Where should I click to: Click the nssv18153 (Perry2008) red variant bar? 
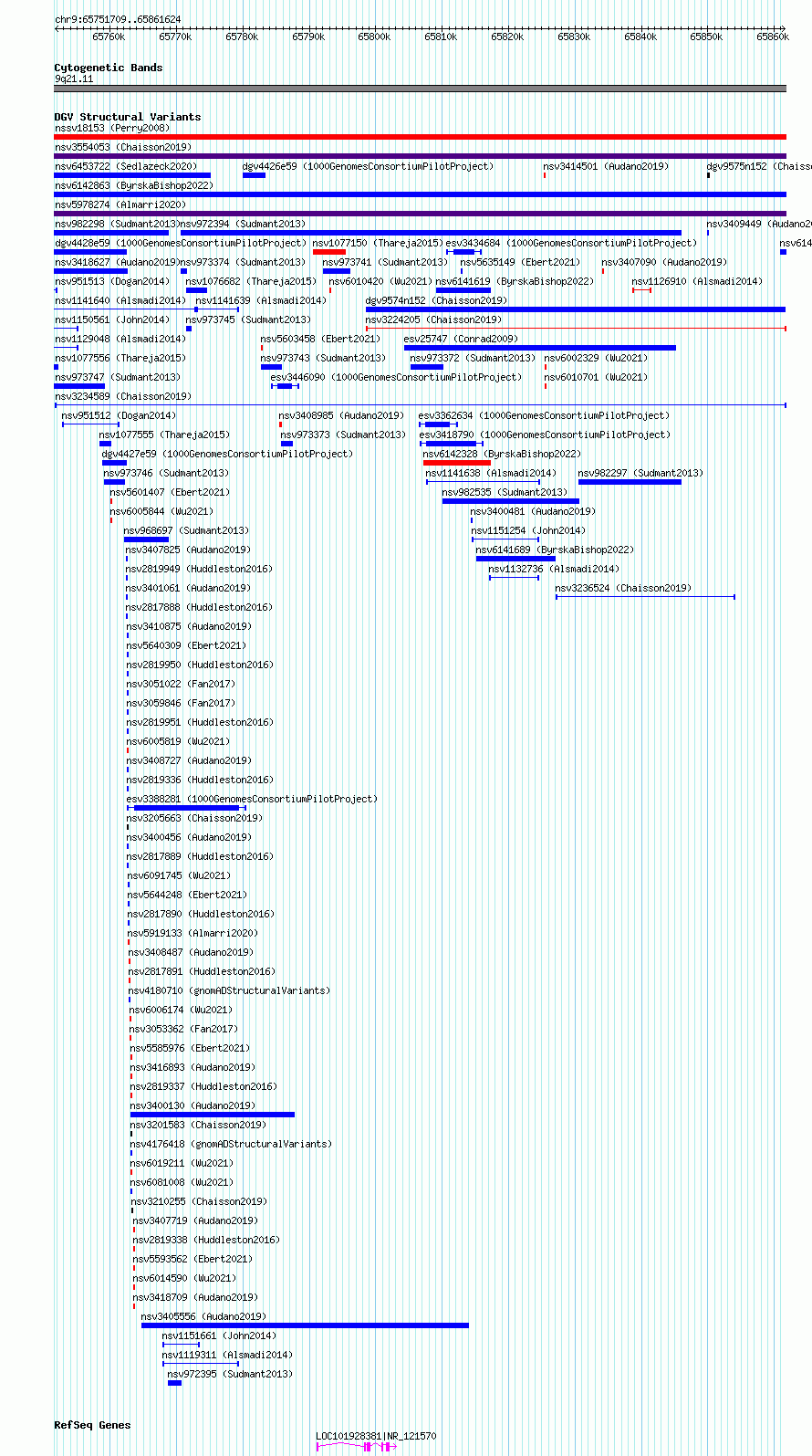(x=420, y=137)
